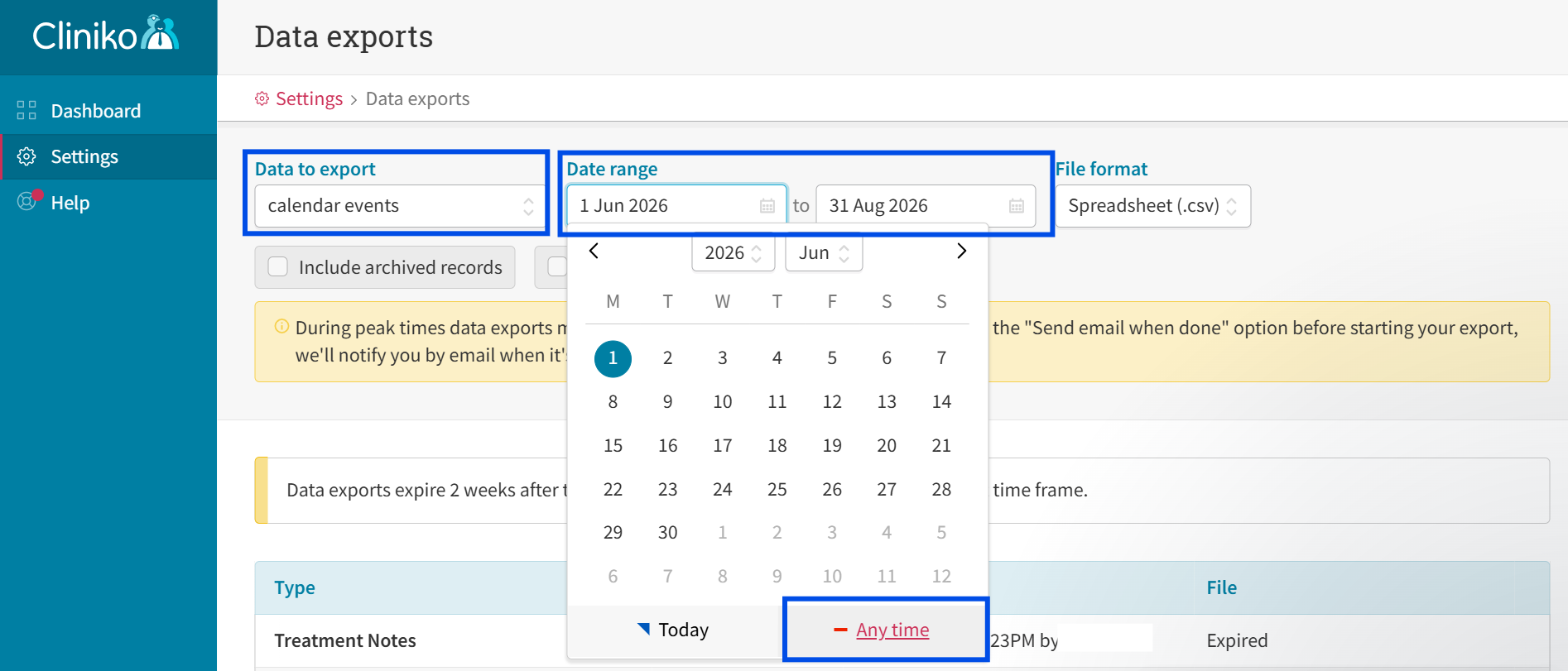
Task: Select 24 June in the calendar
Action: click(x=723, y=489)
